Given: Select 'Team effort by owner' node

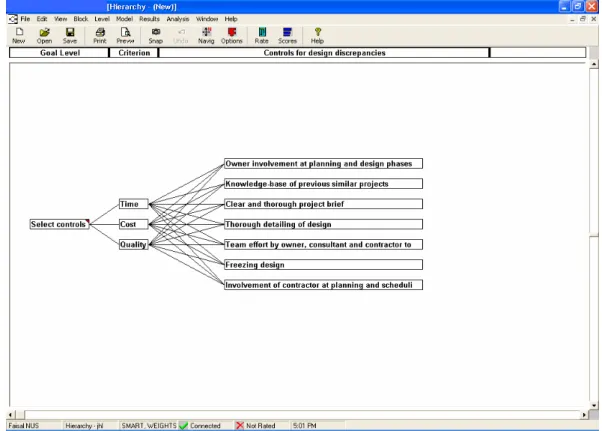Looking at the screenshot, I should point(323,244).
